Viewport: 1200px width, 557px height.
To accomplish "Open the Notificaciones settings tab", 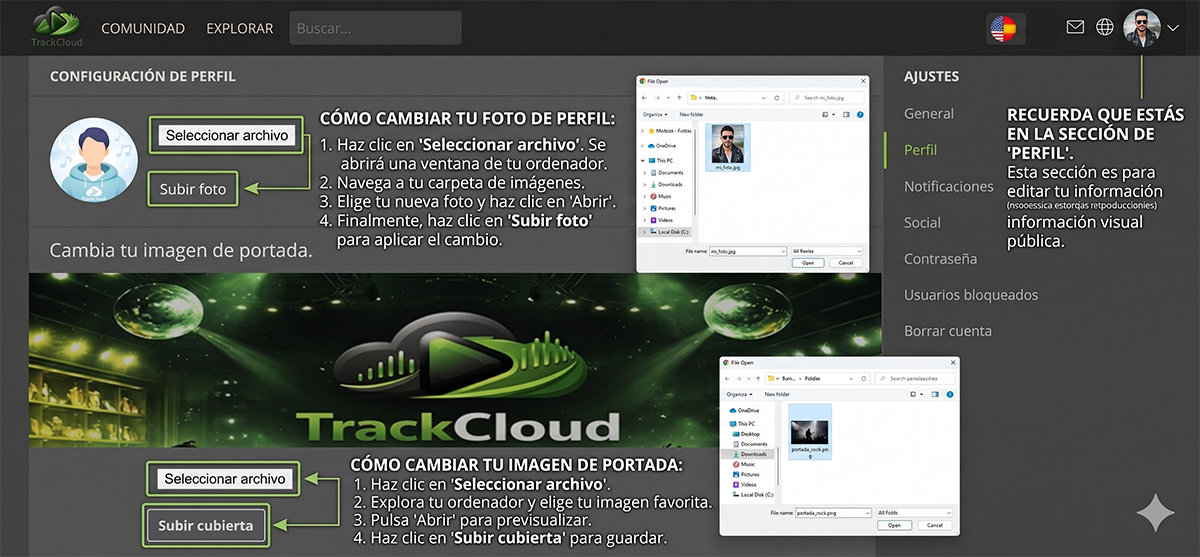I will click(949, 186).
